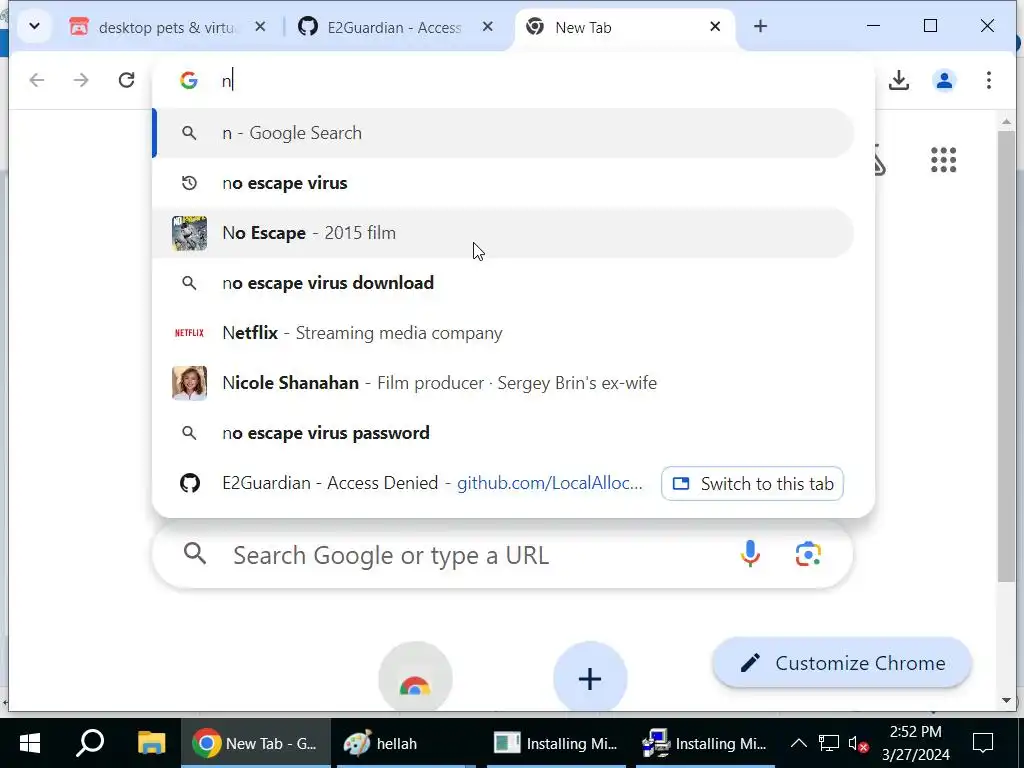Click Nicole Shanahan photo thumbnail

[x=189, y=383]
